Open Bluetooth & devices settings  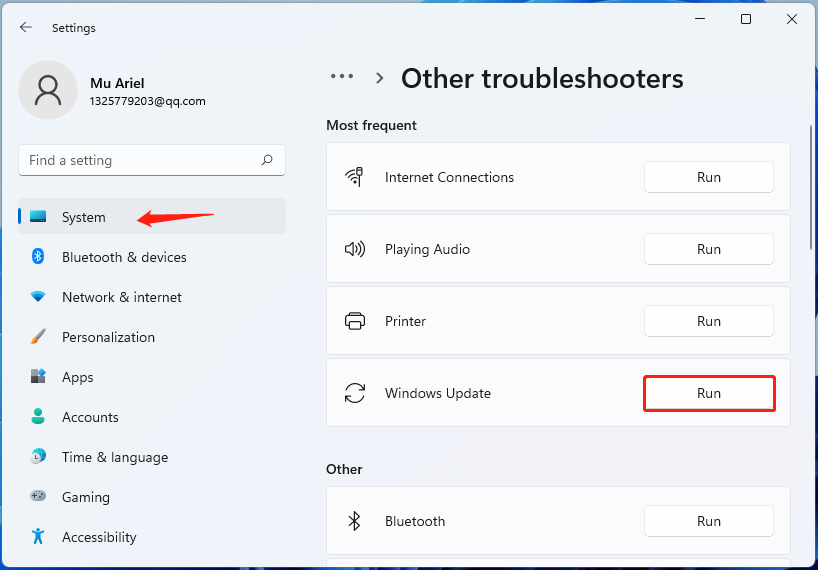152,257
